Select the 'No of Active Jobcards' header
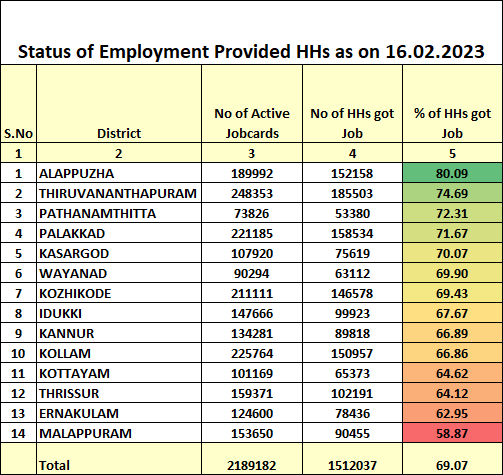This screenshot has height=475, width=503. (252, 104)
